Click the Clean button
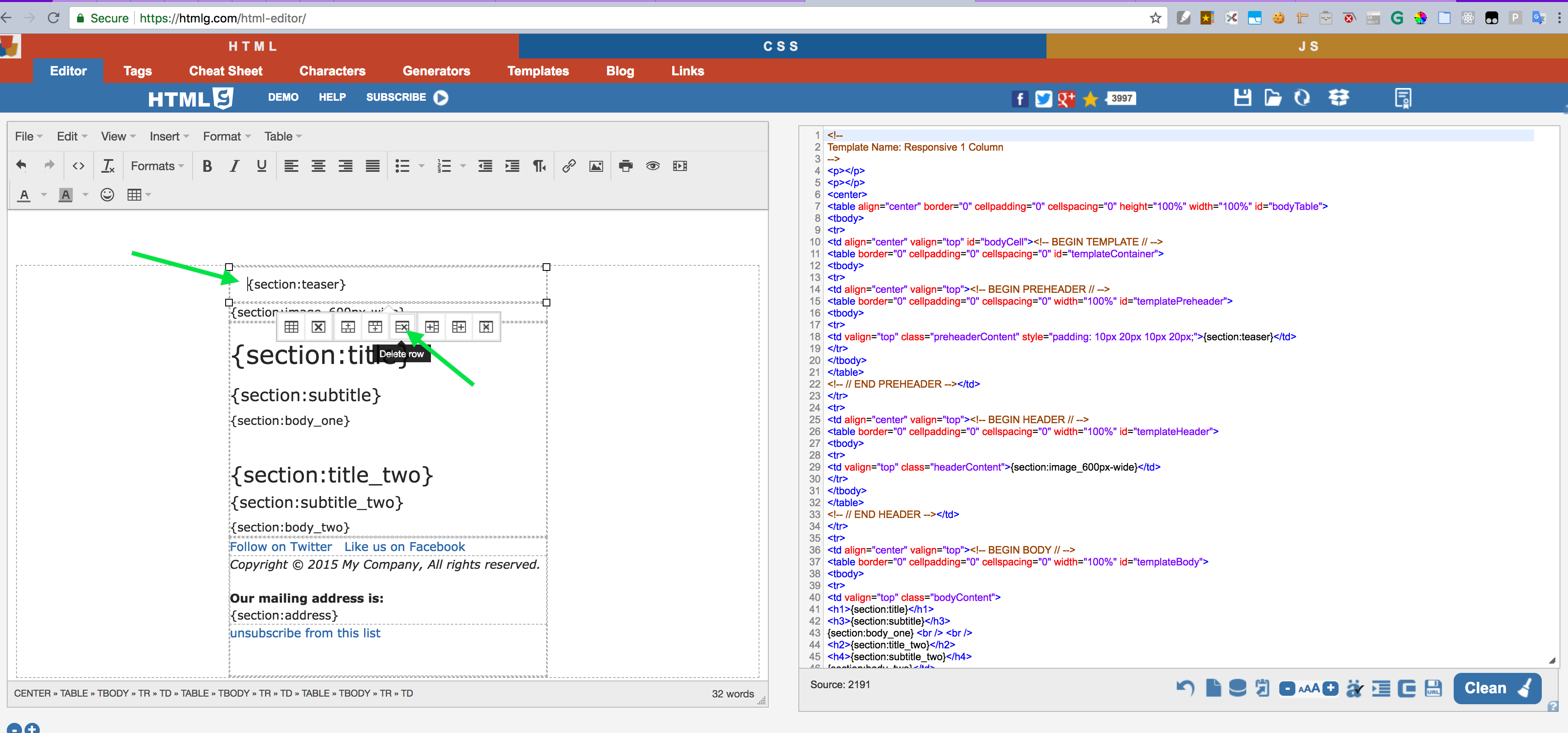Screen dimensions: 1568x733 point(1497,688)
